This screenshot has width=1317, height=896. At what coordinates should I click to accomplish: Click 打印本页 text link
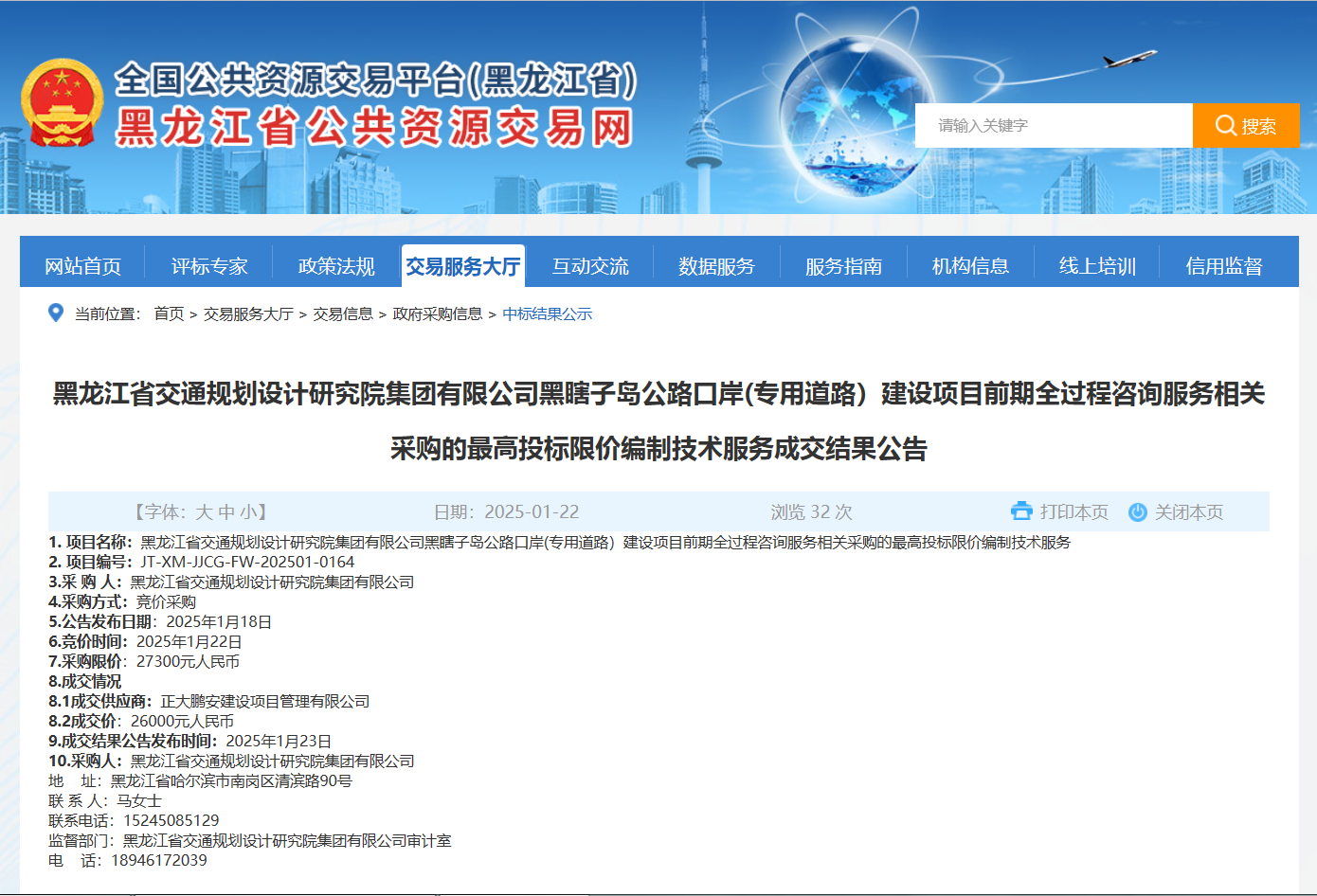(x=1073, y=512)
